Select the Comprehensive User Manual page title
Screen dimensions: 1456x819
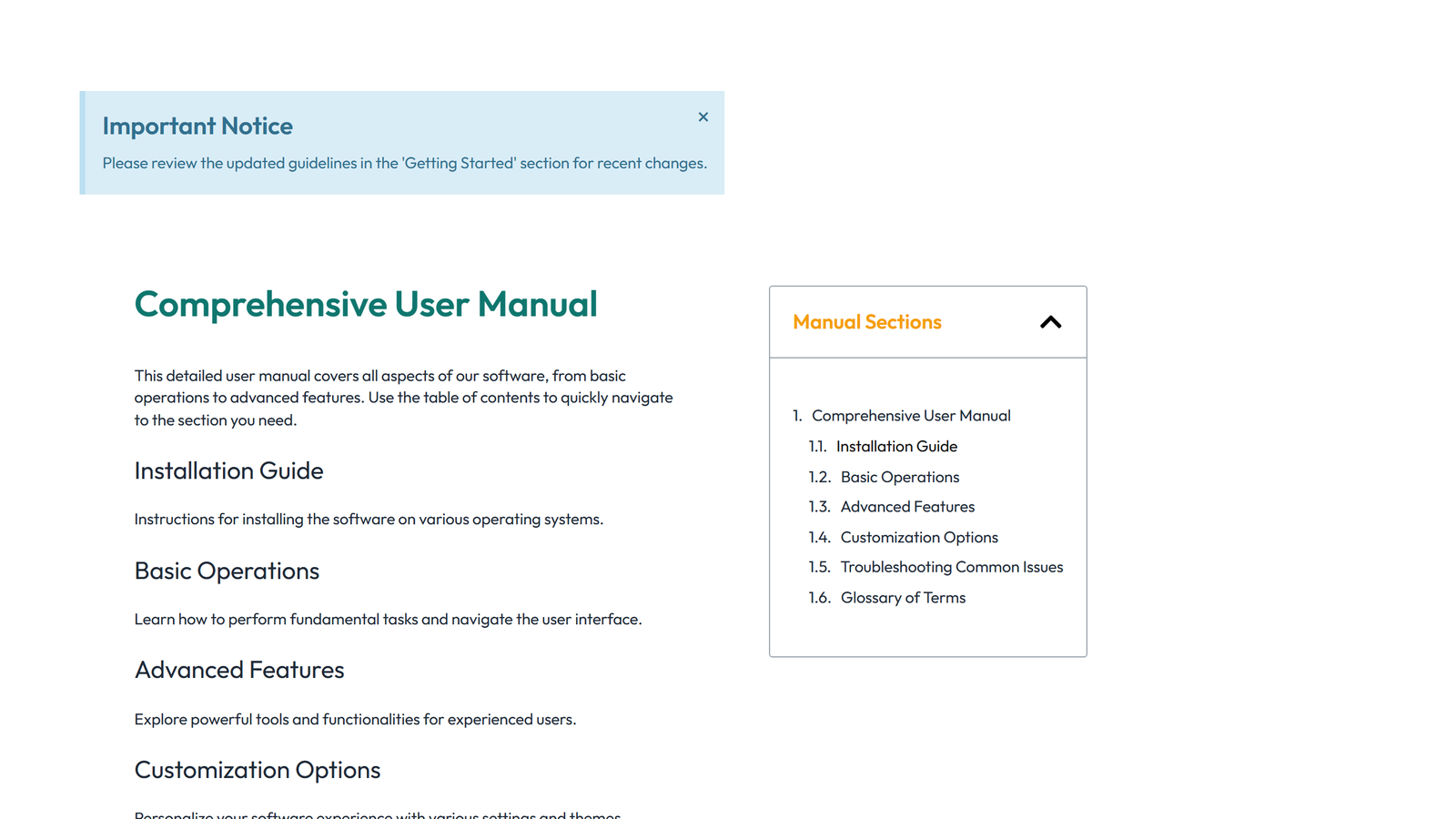click(x=366, y=305)
